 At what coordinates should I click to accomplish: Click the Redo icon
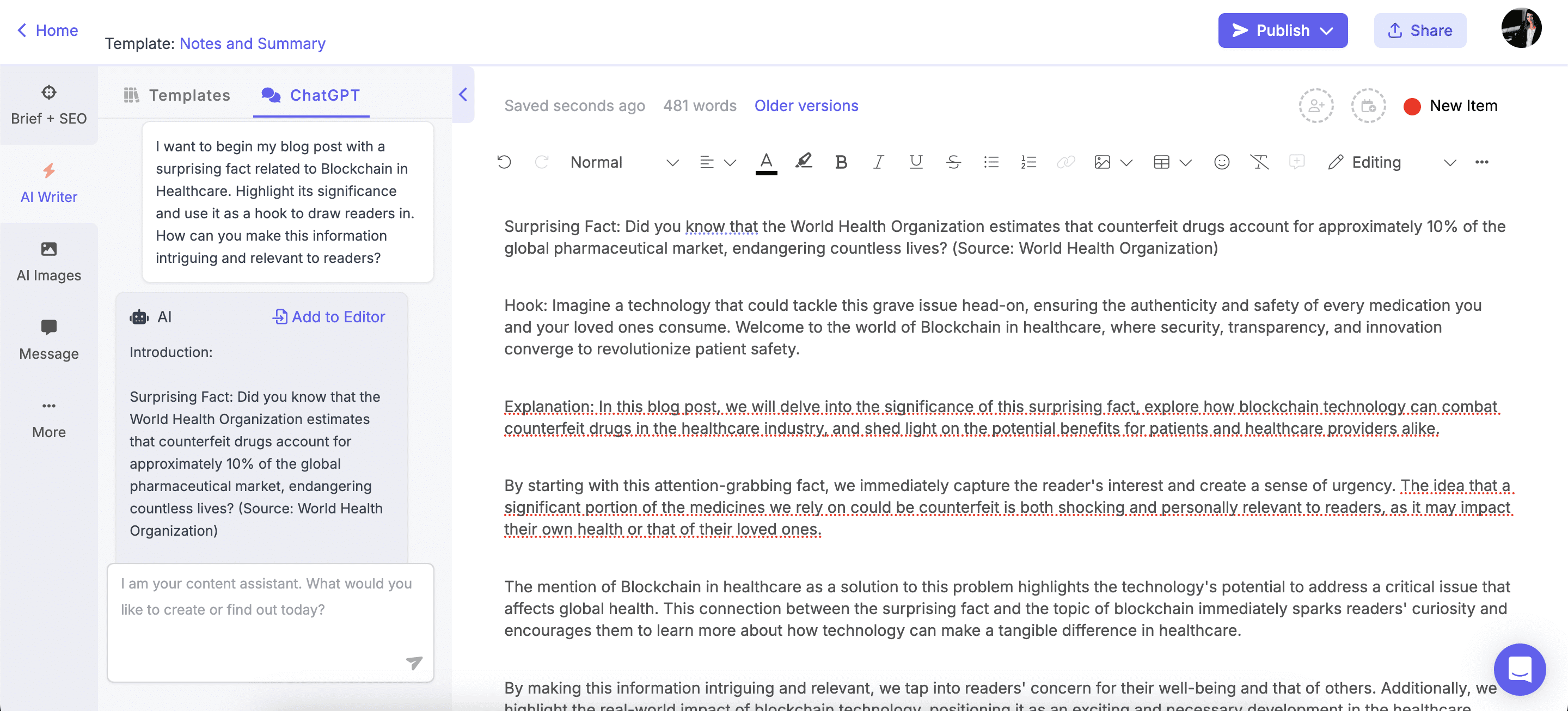click(542, 162)
